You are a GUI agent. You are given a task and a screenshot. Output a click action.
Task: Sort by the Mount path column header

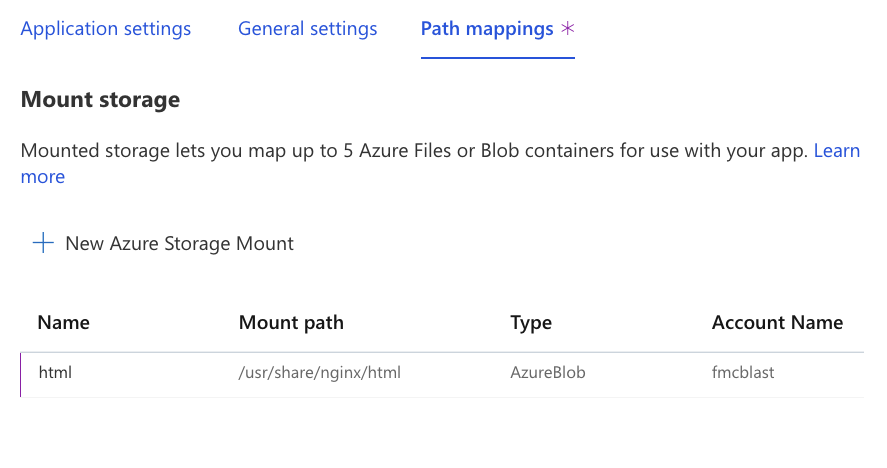[x=291, y=323]
